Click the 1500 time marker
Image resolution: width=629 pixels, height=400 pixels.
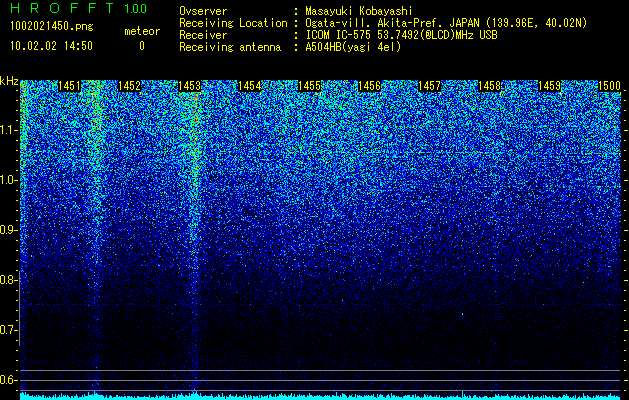[609, 86]
